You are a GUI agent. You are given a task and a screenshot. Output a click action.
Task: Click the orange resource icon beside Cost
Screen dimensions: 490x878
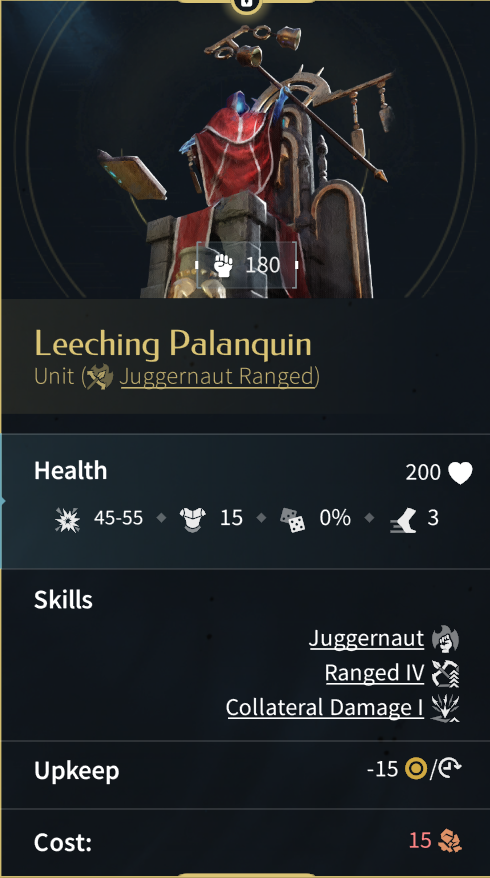coord(450,841)
